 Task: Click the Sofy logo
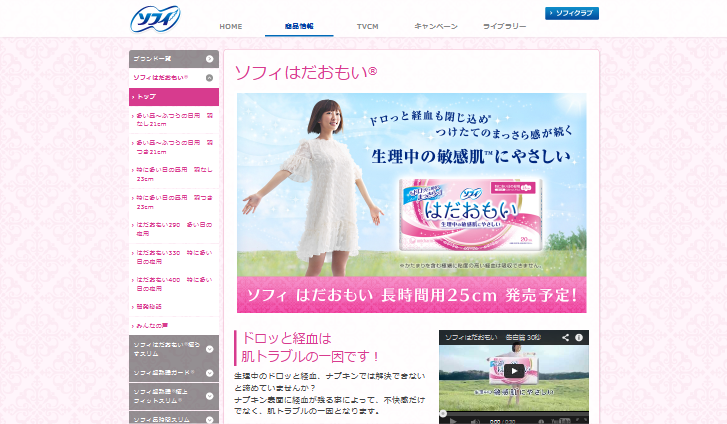click(155, 19)
